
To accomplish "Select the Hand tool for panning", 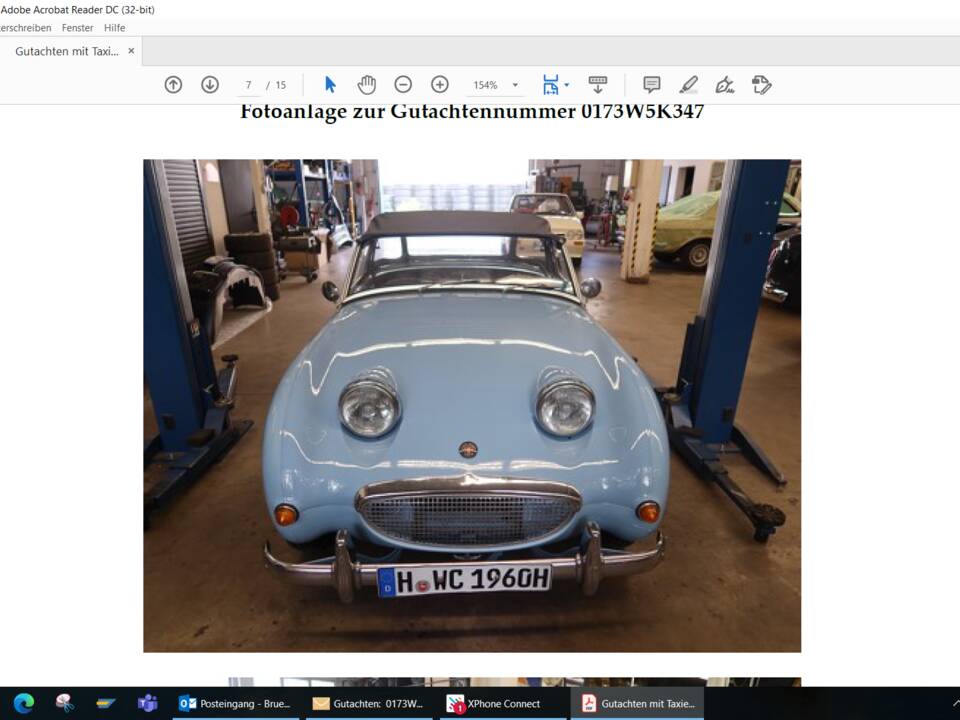I will (x=366, y=85).
